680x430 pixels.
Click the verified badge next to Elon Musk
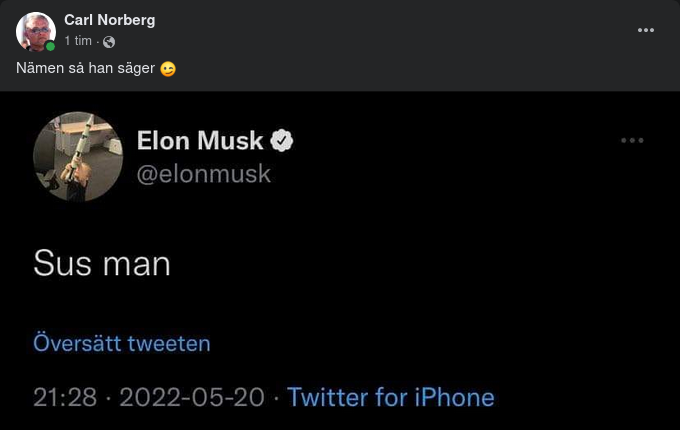point(283,141)
